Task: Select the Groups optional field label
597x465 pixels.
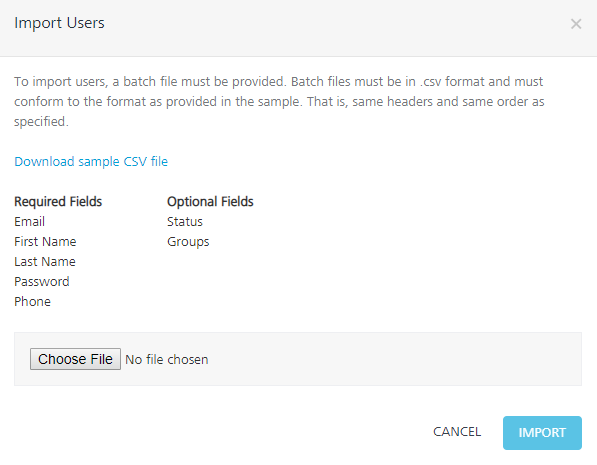Action: [188, 242]
